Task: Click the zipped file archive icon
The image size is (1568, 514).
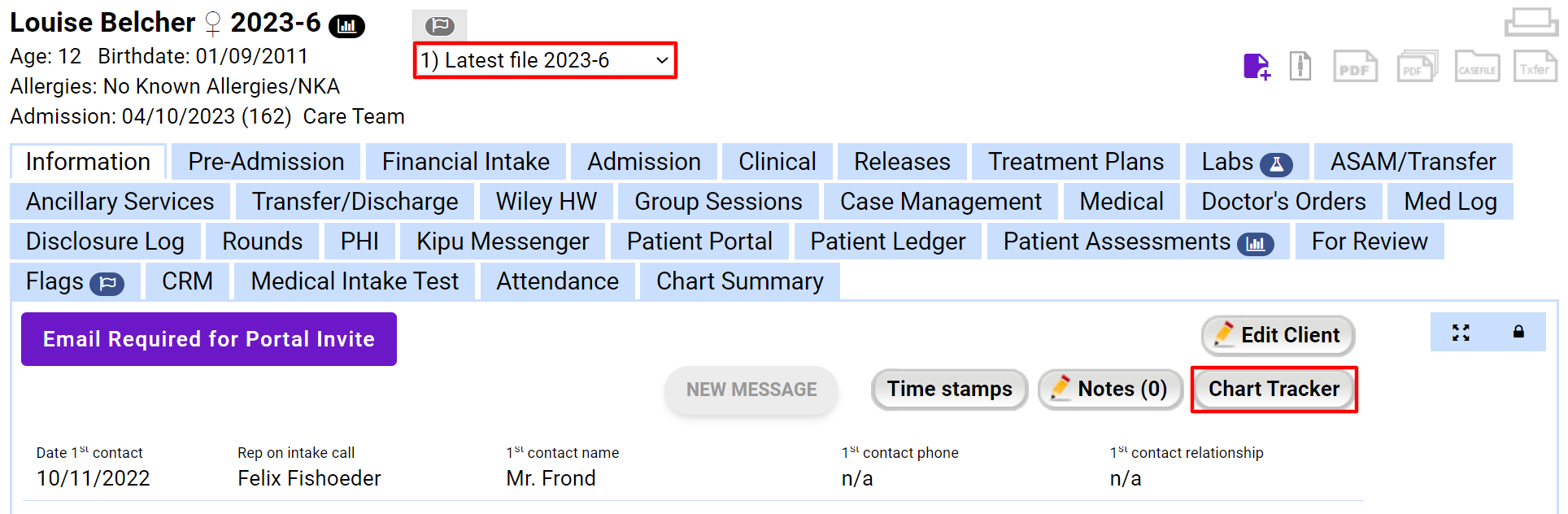Action: coord(1300,66)
